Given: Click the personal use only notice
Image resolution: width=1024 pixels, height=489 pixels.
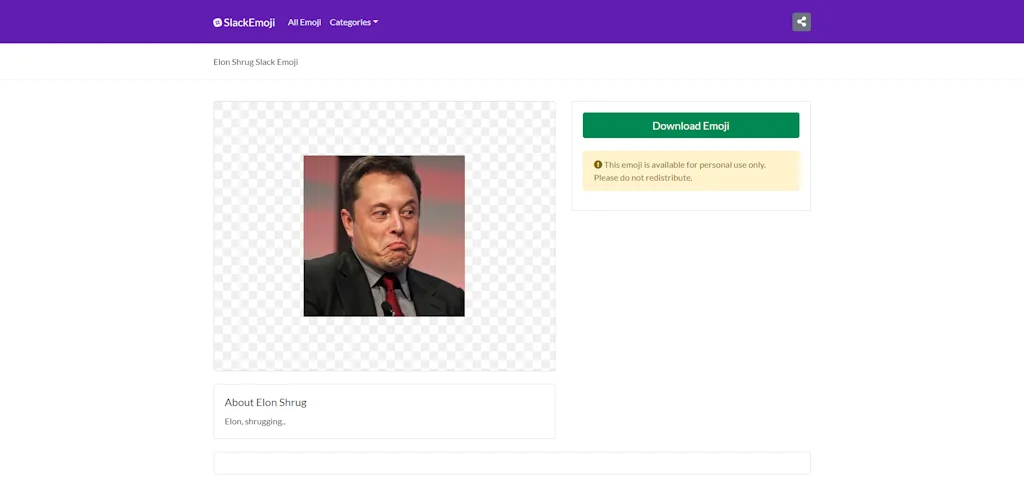Looking at the screenshot, I should click(x=691, y=171).
